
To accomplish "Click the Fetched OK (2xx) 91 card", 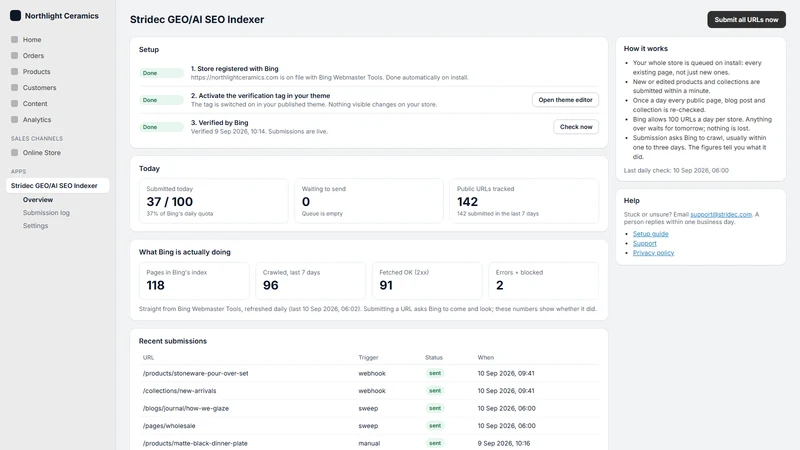I will pyautogui.click(x=427, y=281).
